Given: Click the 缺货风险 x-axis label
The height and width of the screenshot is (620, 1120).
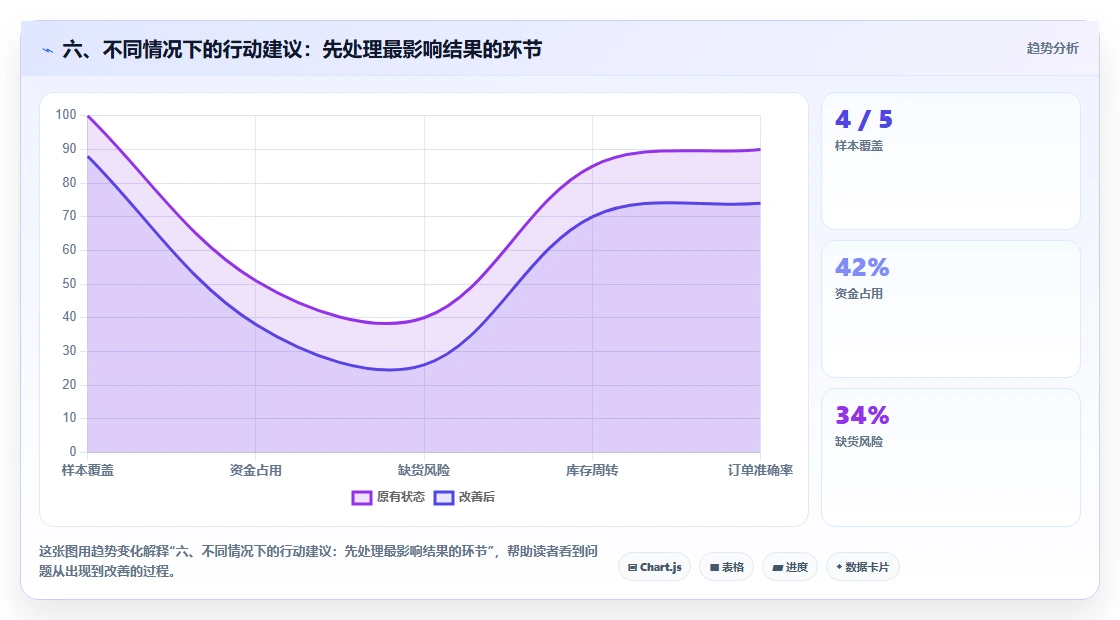Looking at the screenshot, I should 424,470.
